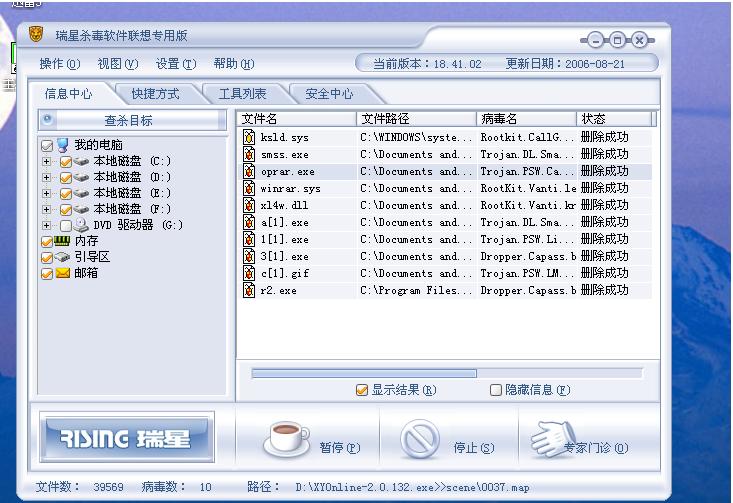Toggle the 我的电脑 checkbox
Screen dimensions: 733x503
[x=47, y=146]
